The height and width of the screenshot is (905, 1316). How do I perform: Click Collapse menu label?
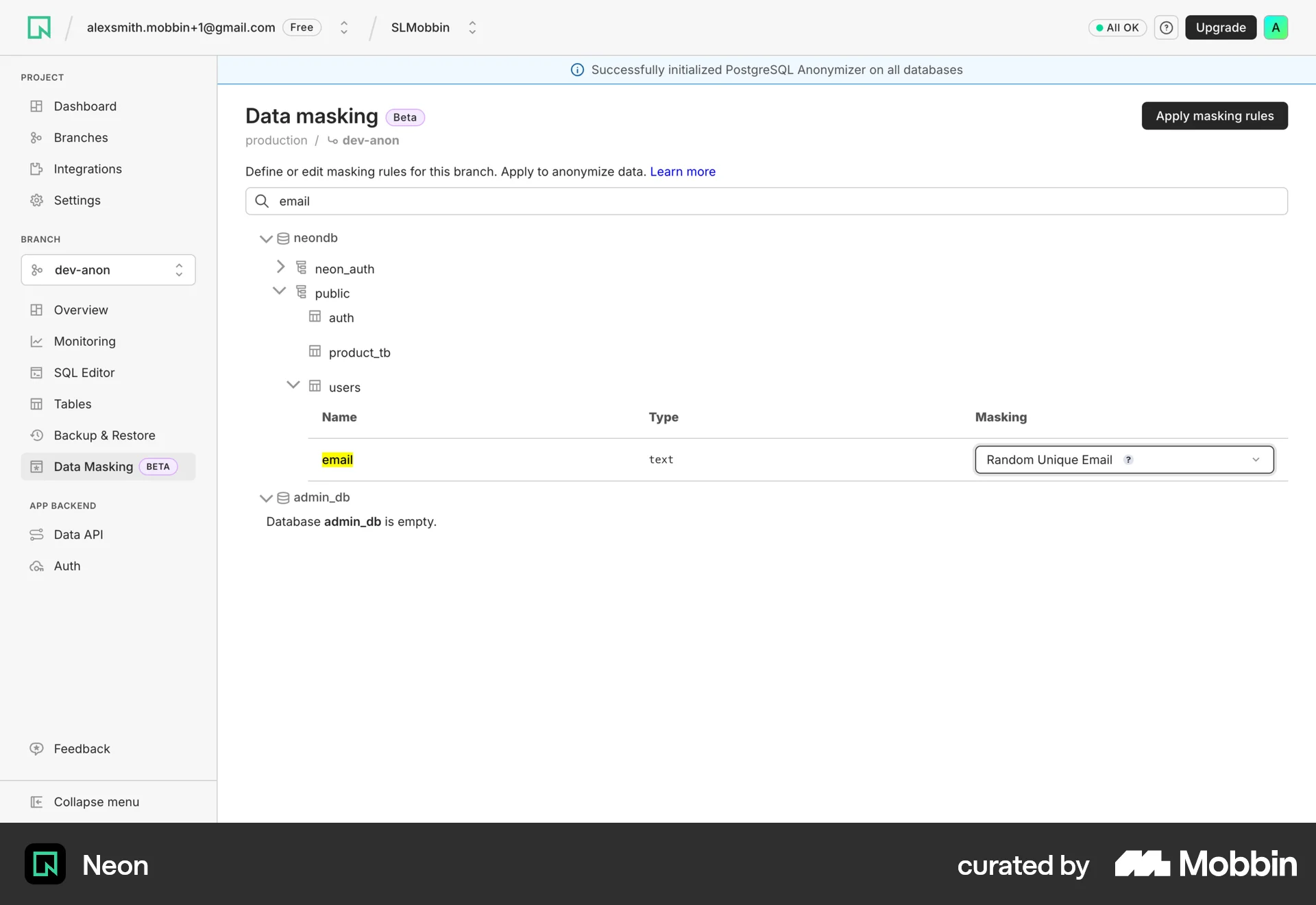(97, 802)
